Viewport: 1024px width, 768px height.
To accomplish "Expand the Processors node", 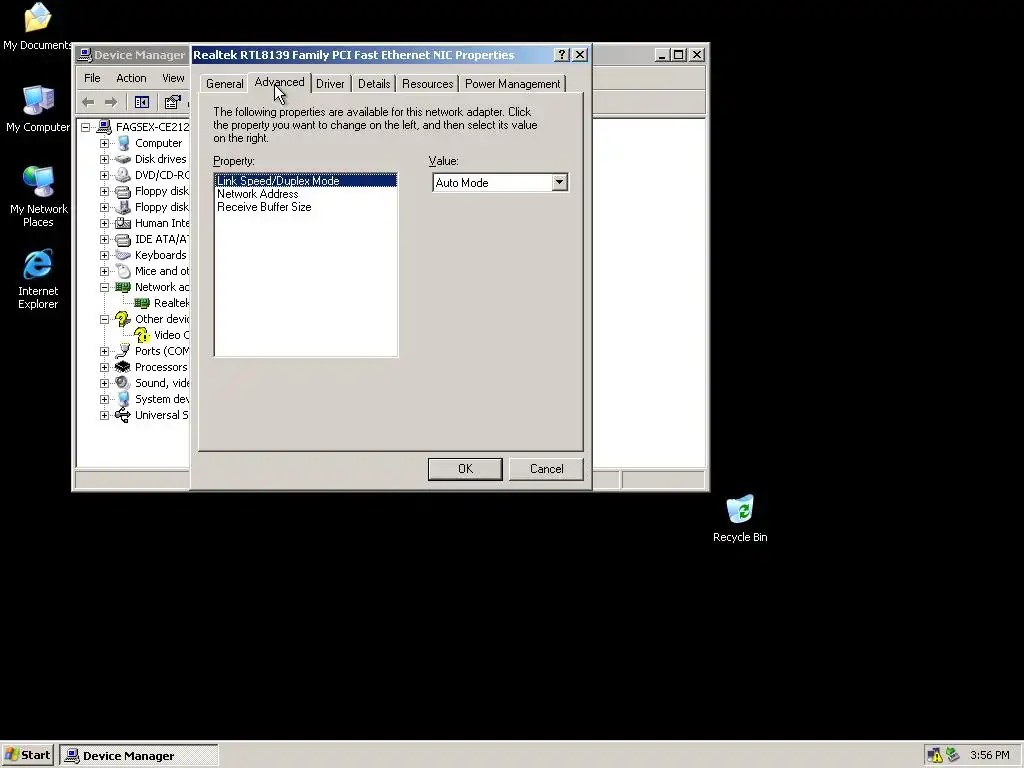I will coord(104,367).
